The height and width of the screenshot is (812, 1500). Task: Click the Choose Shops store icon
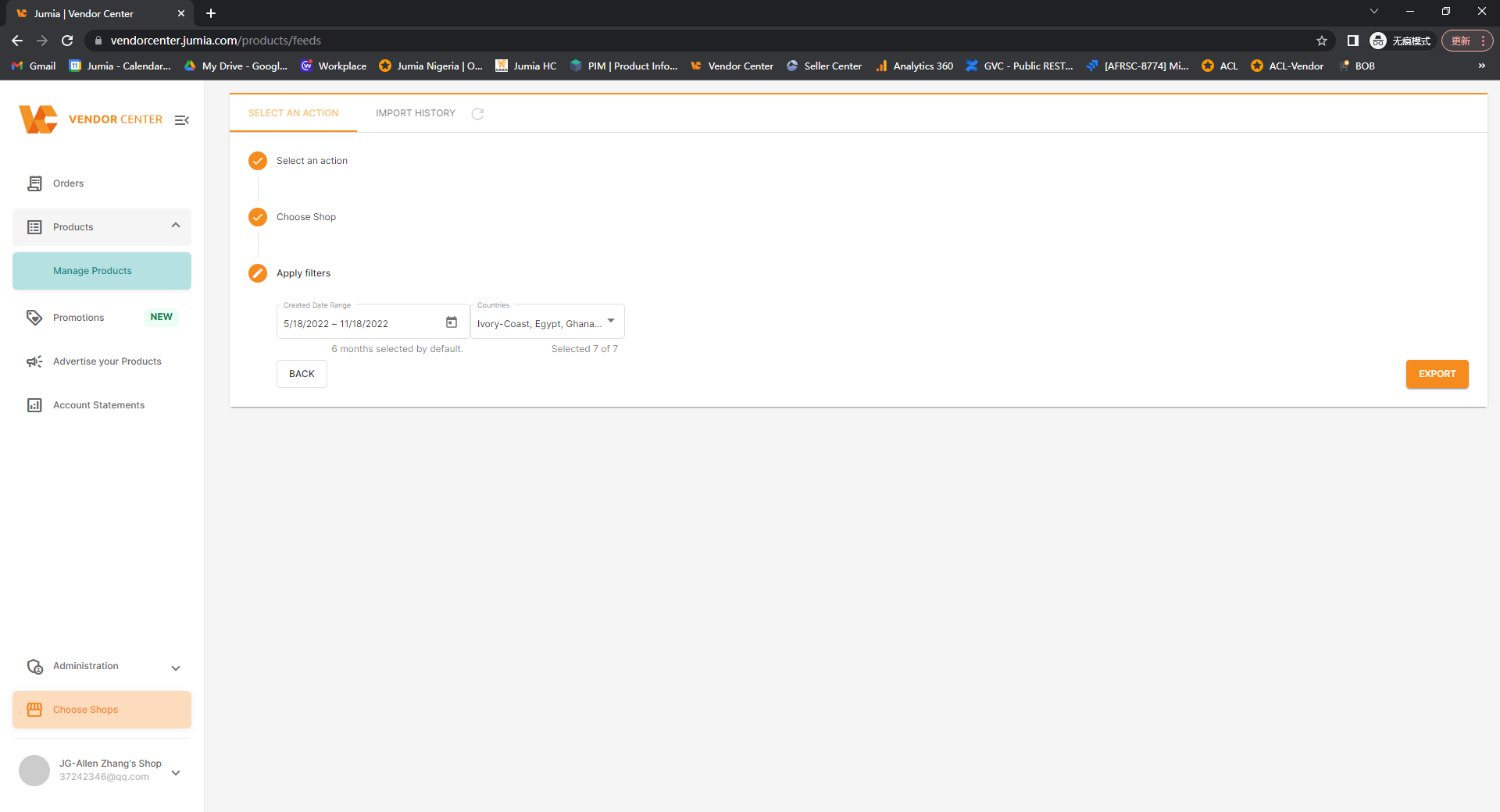pyautogui.click(x=34, y=709)
